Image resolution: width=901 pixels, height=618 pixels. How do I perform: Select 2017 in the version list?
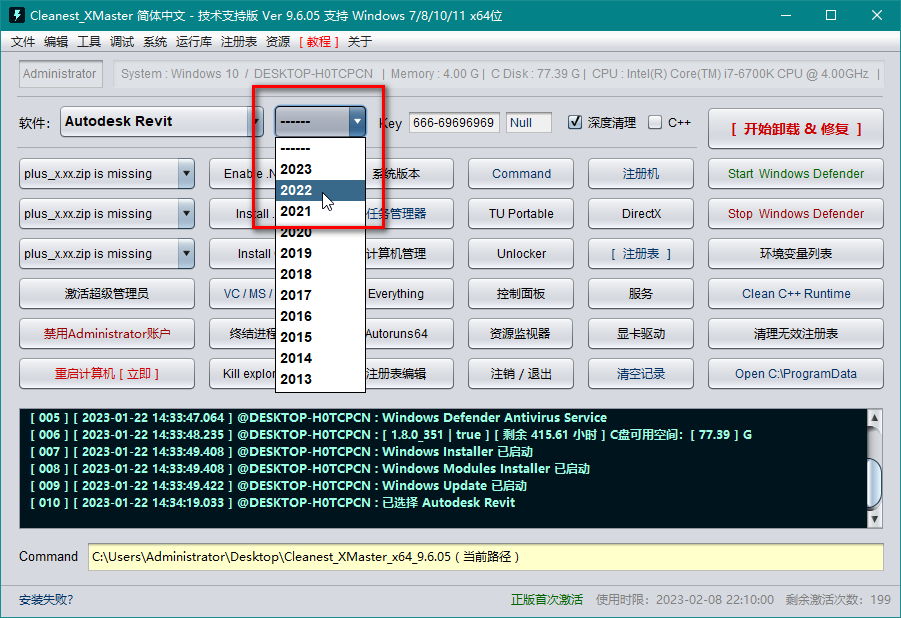click(x=321, y=295)
